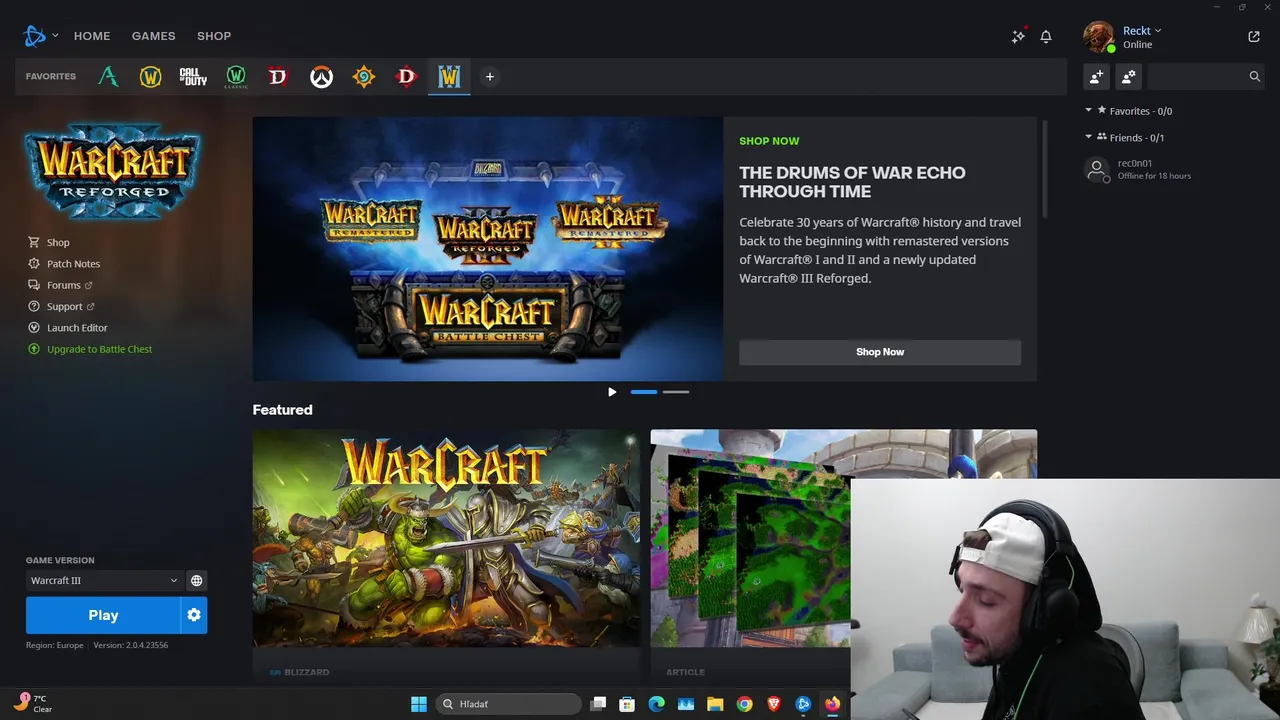
Task: Open Patch Notes link
Action: coord(64,264)
